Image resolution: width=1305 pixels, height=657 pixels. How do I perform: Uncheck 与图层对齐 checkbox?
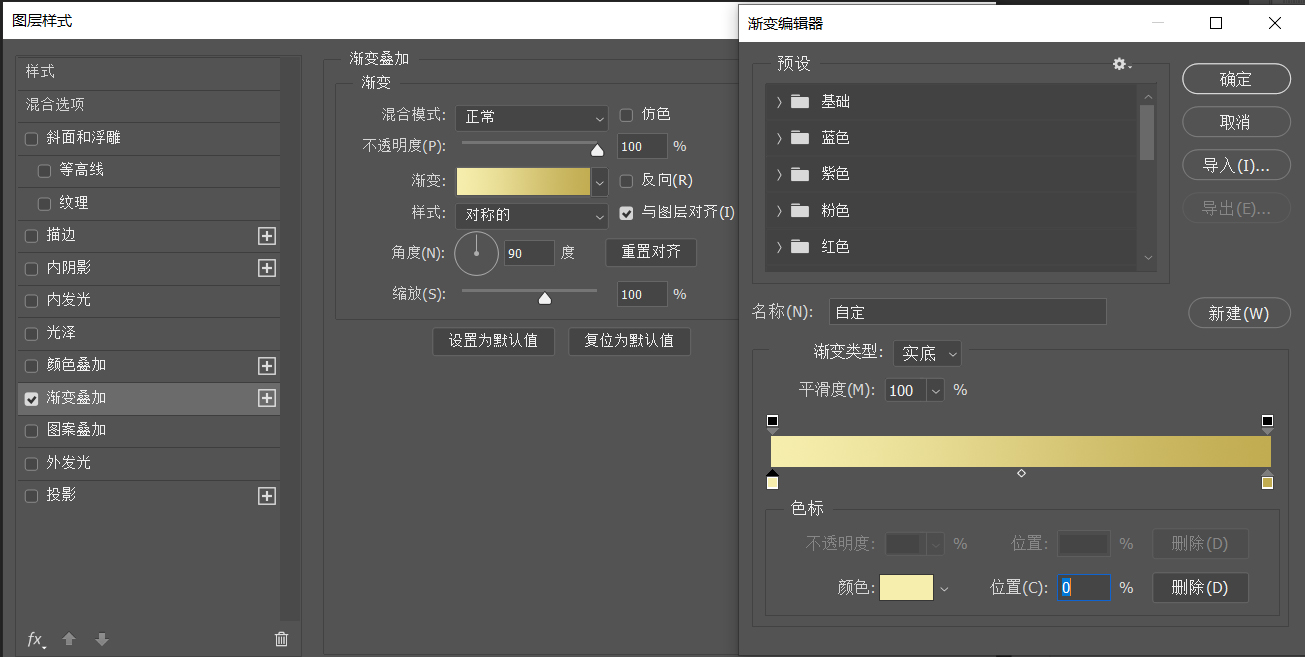[x=627, y=213]
